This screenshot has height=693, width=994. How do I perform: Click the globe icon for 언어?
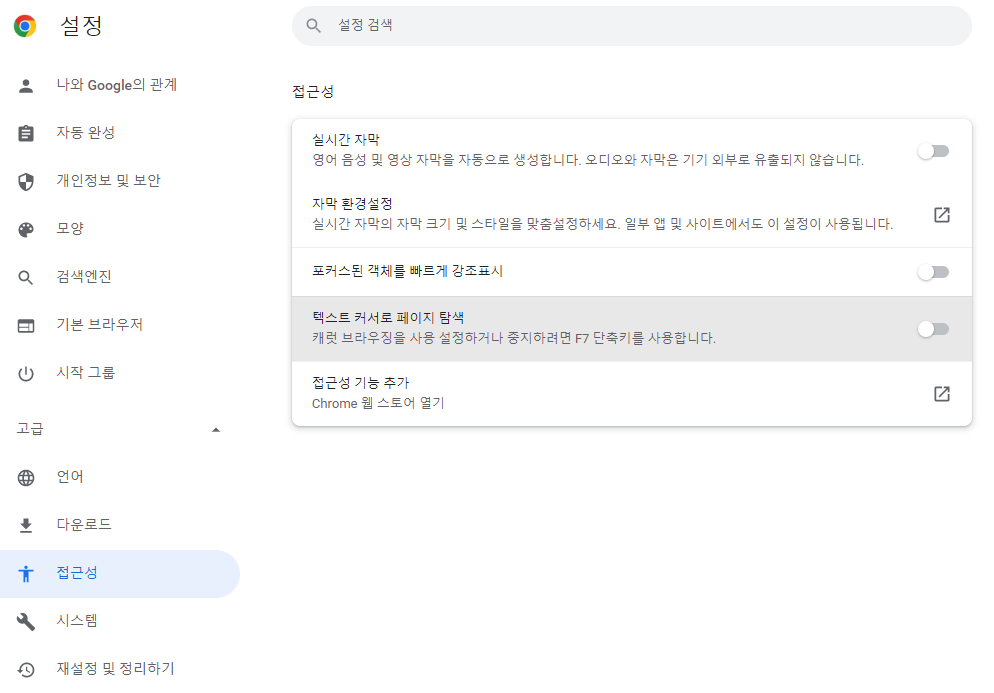(26, 477)
